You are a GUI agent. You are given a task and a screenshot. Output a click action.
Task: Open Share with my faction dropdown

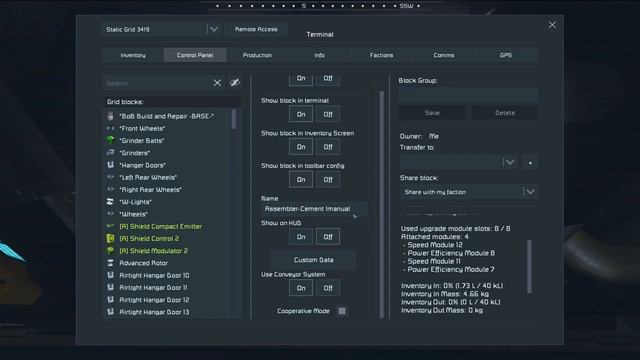469,192
